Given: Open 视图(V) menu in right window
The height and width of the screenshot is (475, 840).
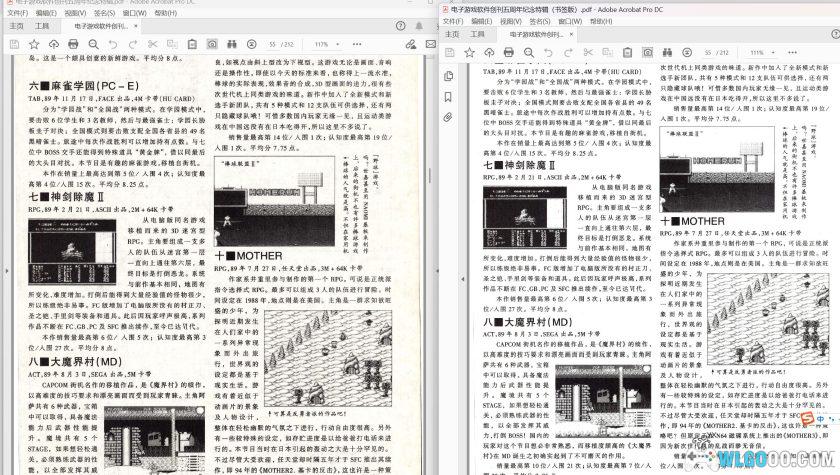Looking at the screenshot, I should tap(511, 21).
